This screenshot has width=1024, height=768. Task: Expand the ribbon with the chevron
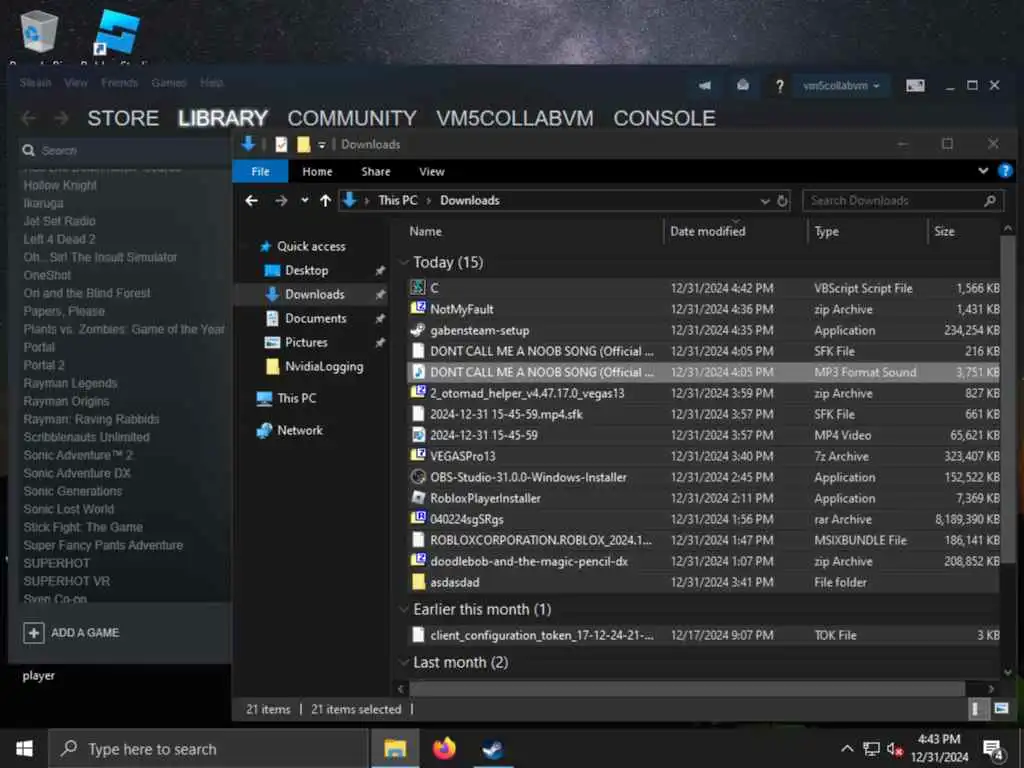[983, 171]
